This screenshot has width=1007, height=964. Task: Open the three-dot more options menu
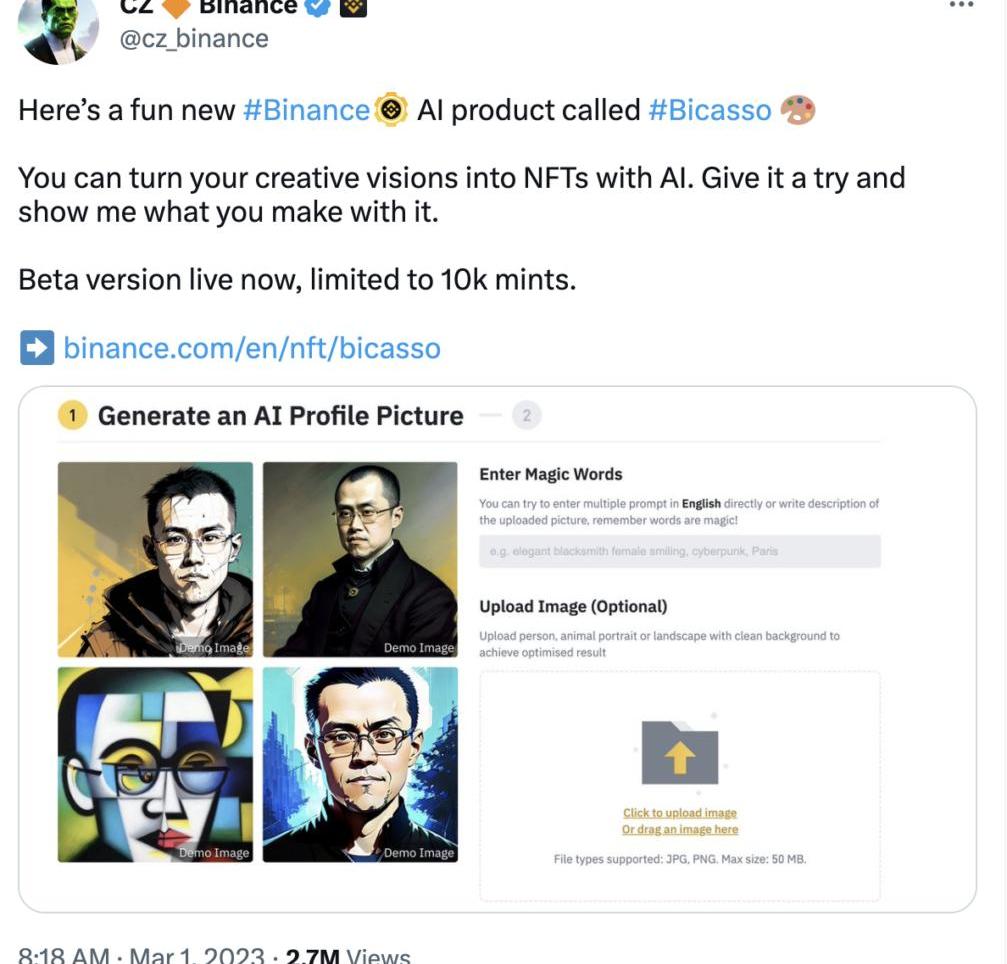(961, 4)
